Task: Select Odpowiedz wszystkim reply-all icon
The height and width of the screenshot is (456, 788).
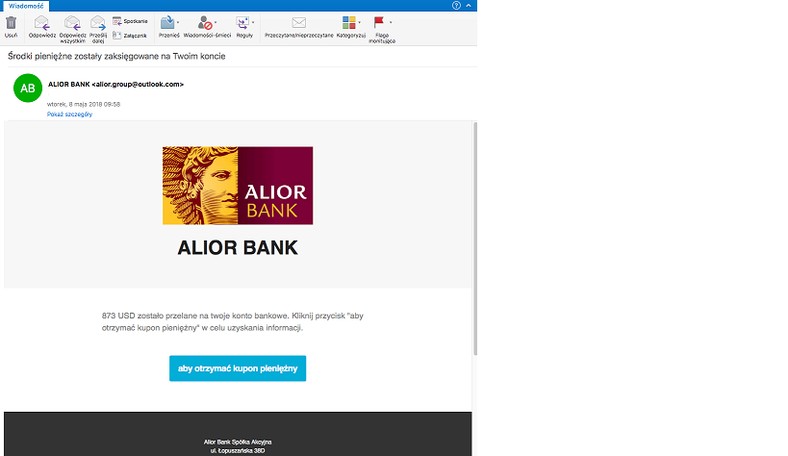Action: coord(73,23)
